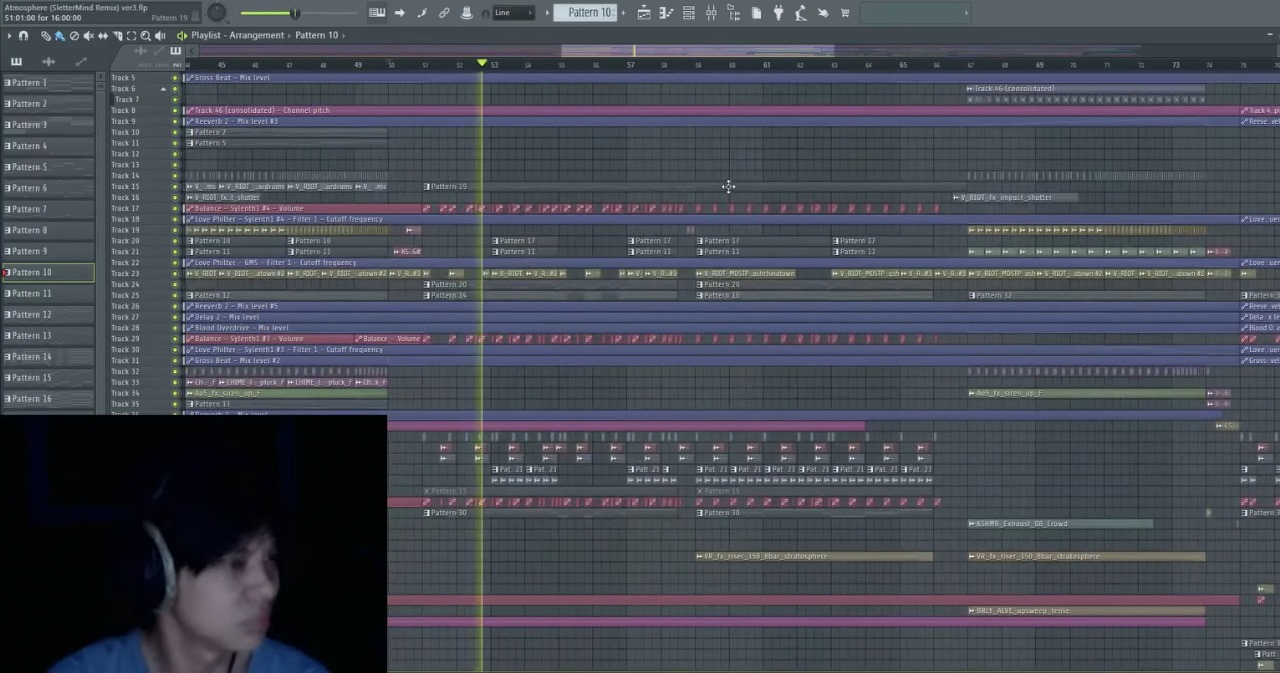Screen dimensions: 1280x673
Task: Select the Mute tool in playlist toolbar
Action: click(88, 36)
